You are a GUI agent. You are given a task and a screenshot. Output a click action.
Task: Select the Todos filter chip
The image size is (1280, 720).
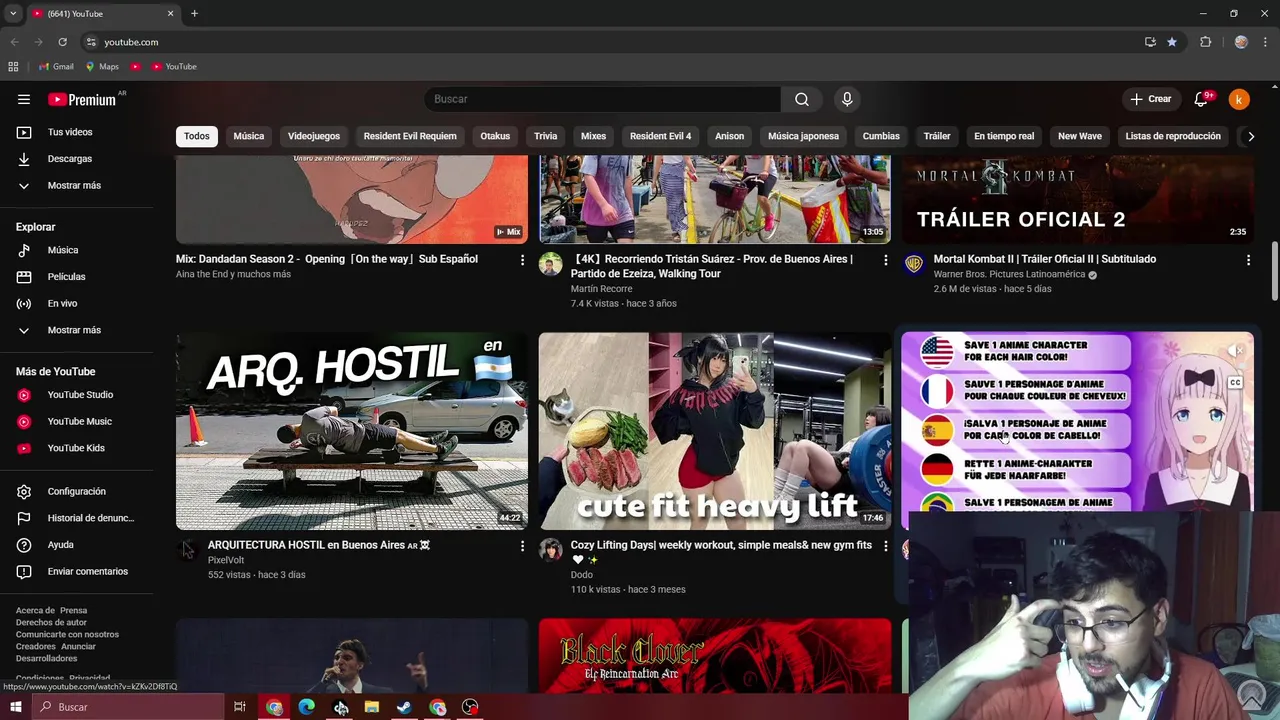tap(197, 136)
